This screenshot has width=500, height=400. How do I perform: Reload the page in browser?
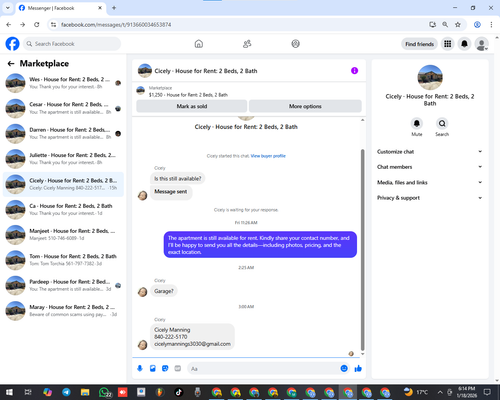(x=37, y=25)
